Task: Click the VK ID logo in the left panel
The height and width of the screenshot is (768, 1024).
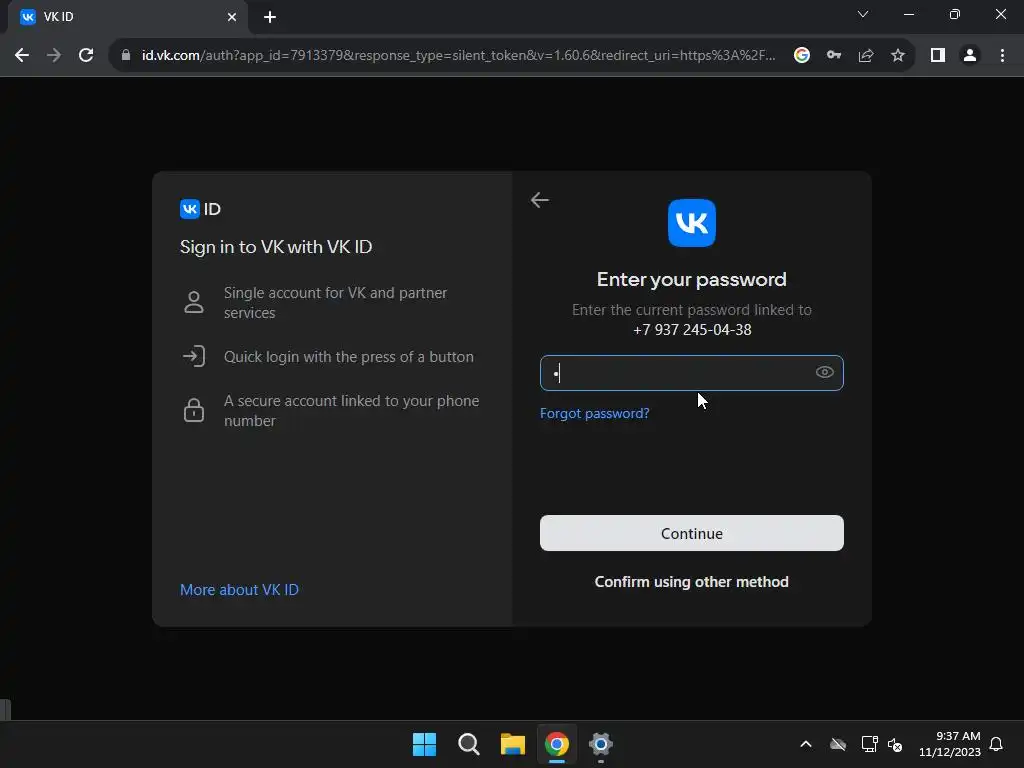Action: (200, 209)
